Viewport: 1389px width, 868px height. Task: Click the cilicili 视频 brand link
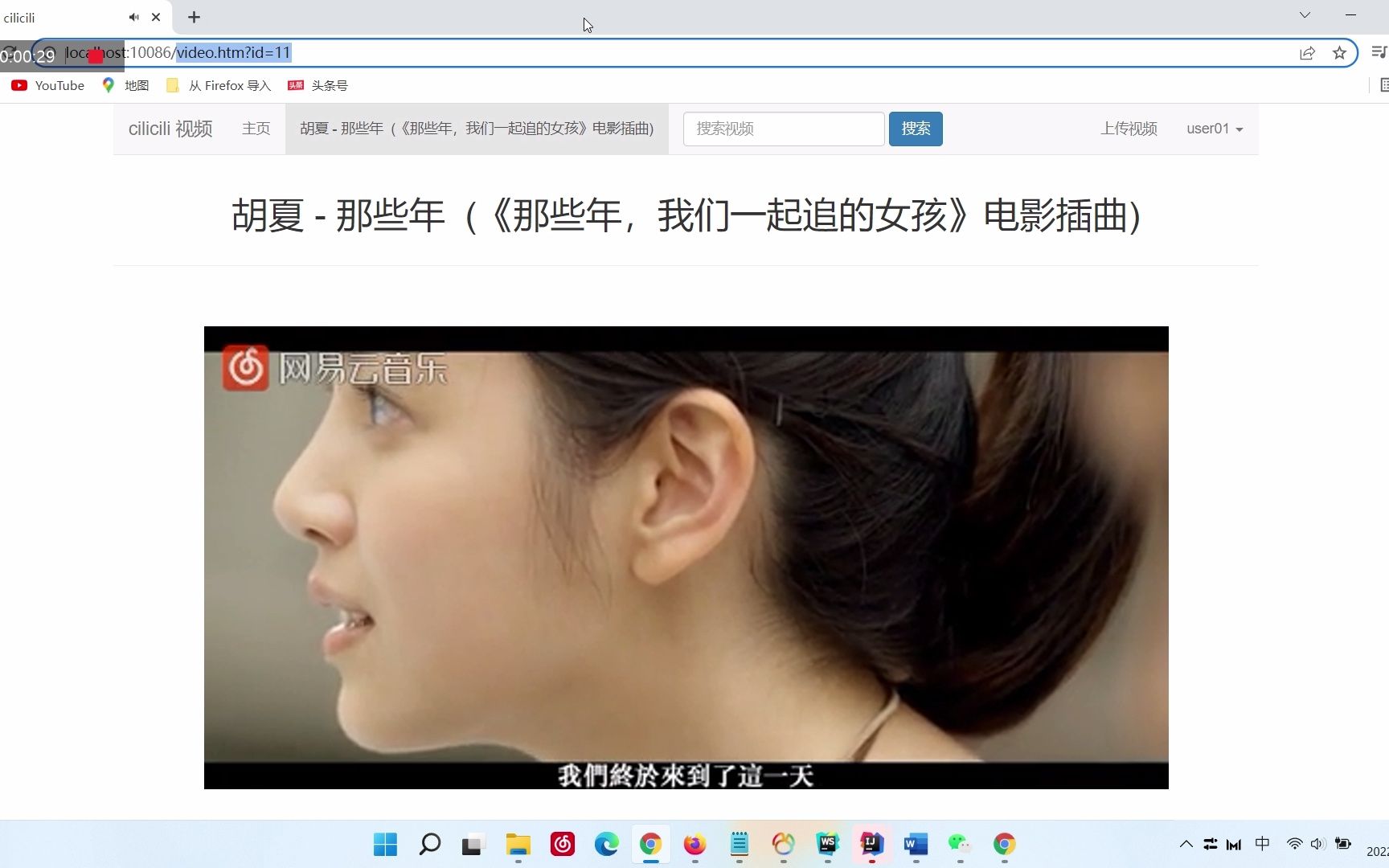[x=170, y=129]
